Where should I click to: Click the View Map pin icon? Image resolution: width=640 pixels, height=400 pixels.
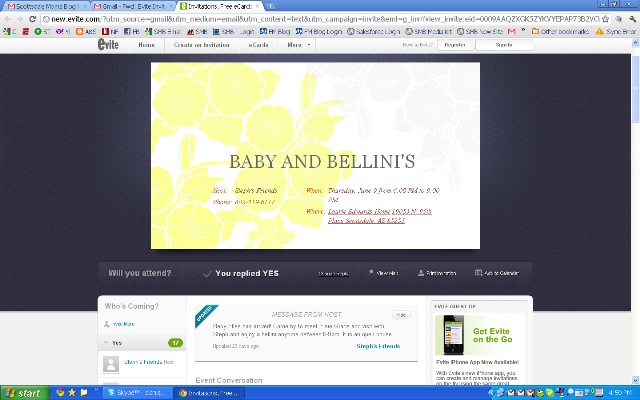pyautogui.click(x=371, y=273)
